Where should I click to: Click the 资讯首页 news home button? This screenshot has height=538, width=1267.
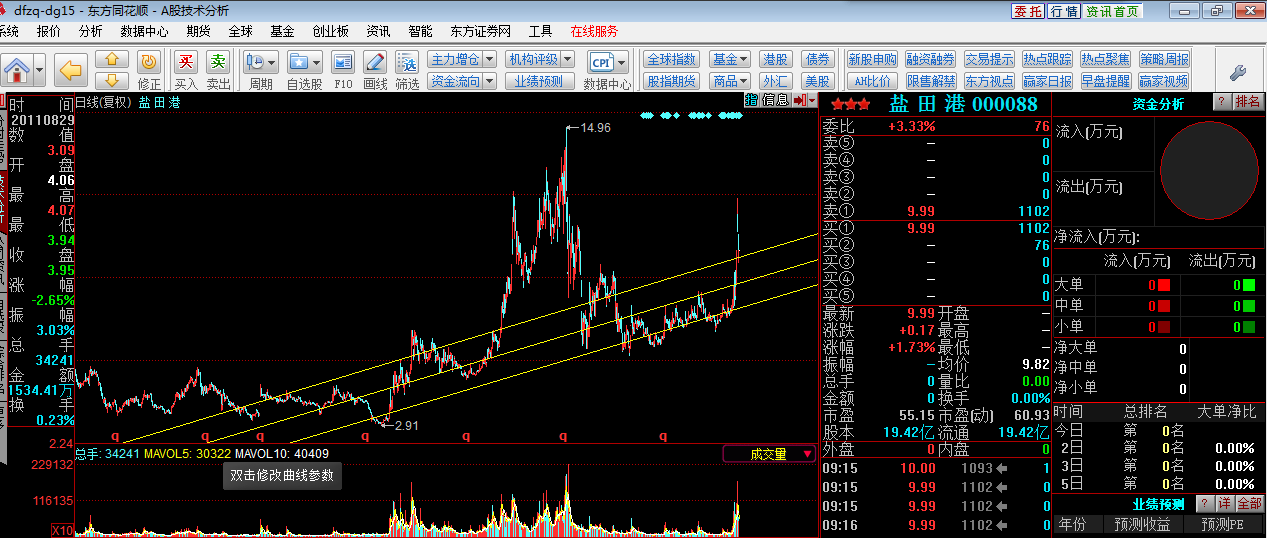pos(1112,11)
